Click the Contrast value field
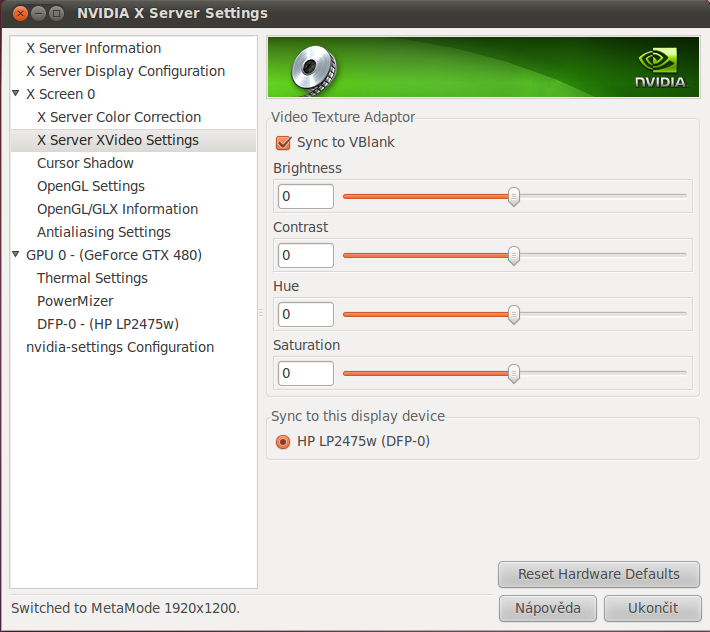 point(306,255)
